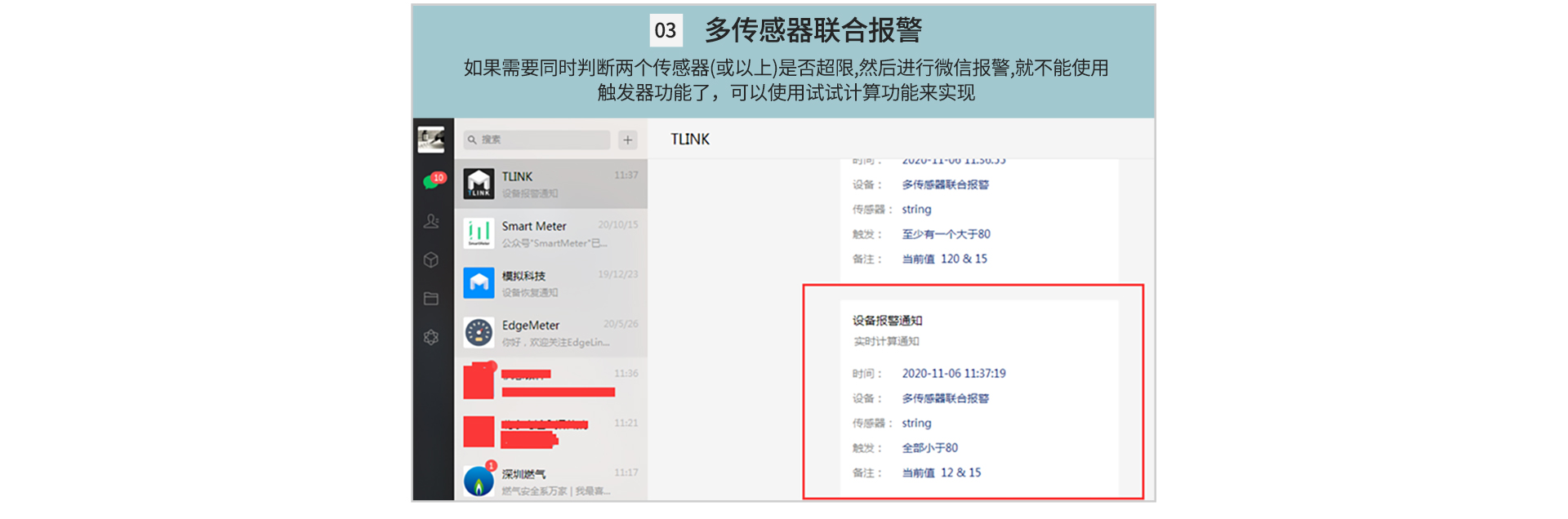The image size is (1568, 519).
Task: Open the 深圳燃气 conversation
Action: (551, 481)
